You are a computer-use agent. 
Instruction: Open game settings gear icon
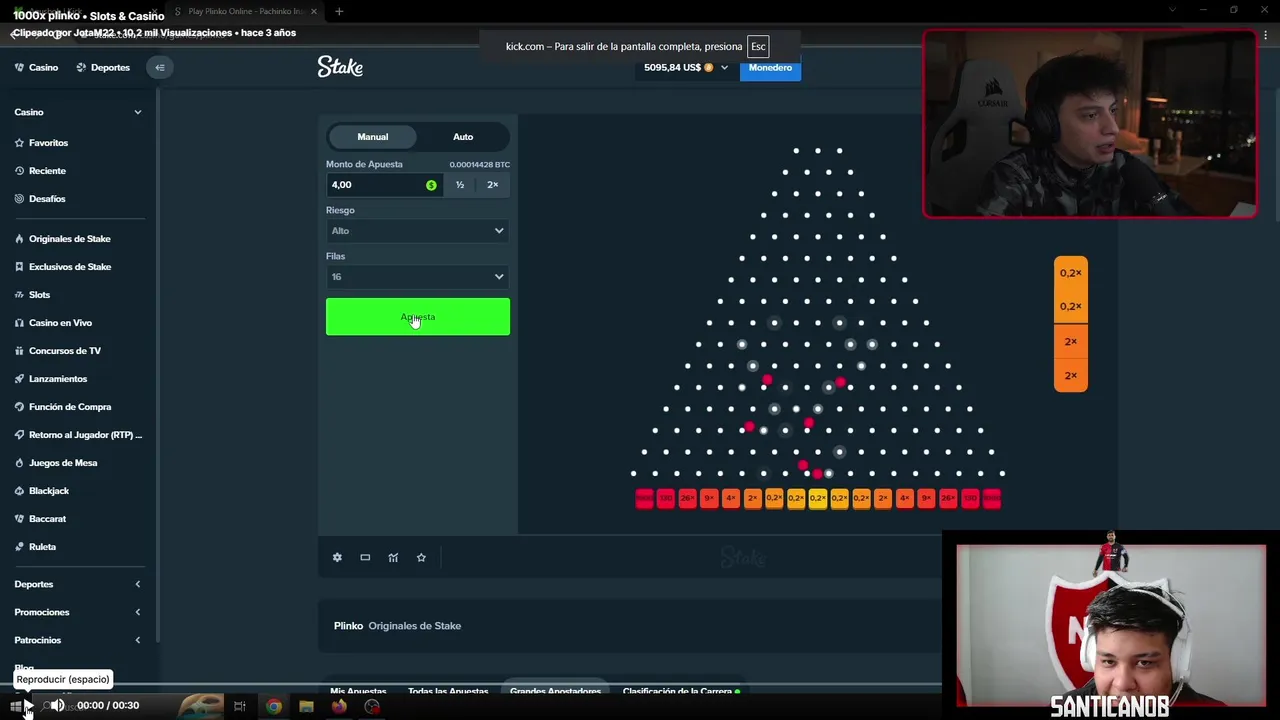click(337, 557)
